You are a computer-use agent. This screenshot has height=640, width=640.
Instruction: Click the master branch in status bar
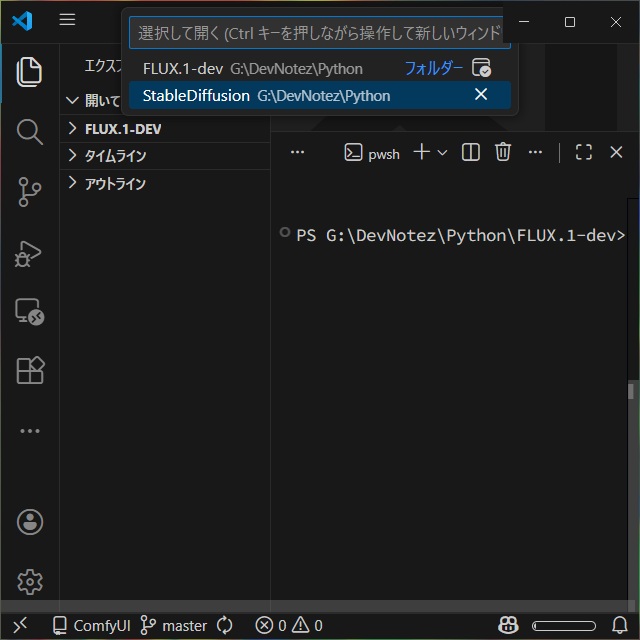coord(173,626)
